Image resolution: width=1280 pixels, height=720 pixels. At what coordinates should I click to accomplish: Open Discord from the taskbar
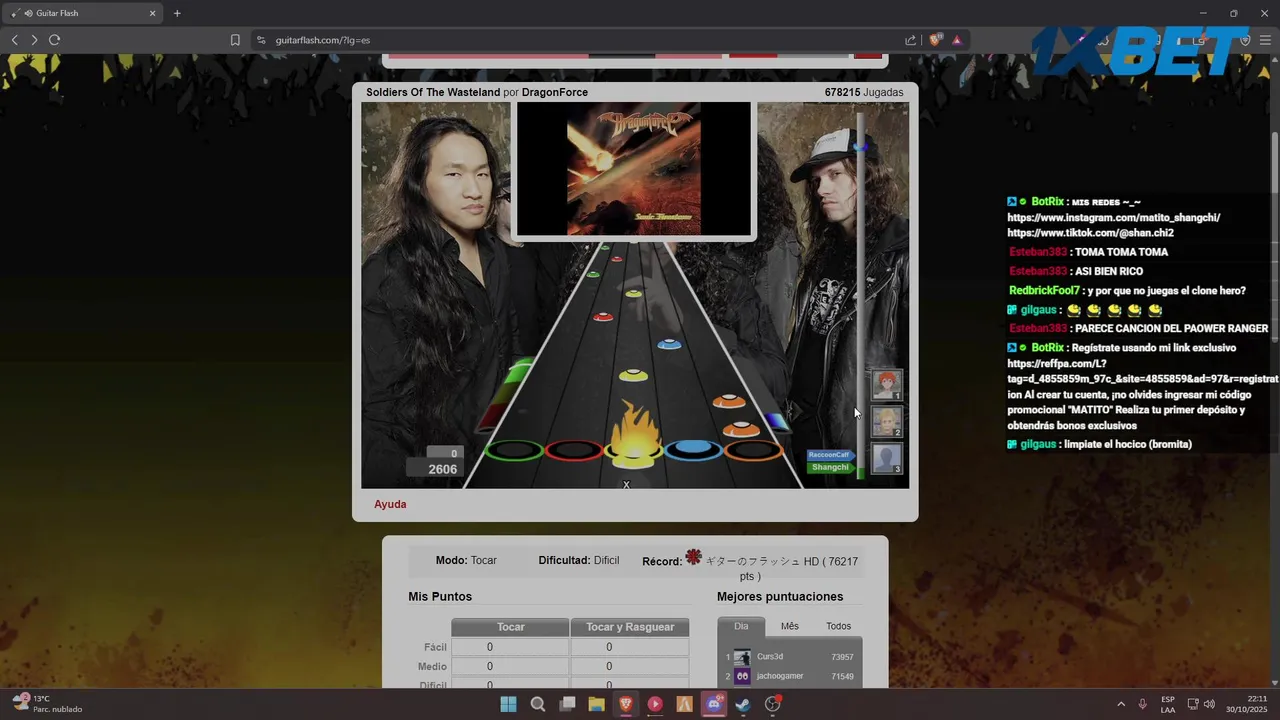coord(714,704)
